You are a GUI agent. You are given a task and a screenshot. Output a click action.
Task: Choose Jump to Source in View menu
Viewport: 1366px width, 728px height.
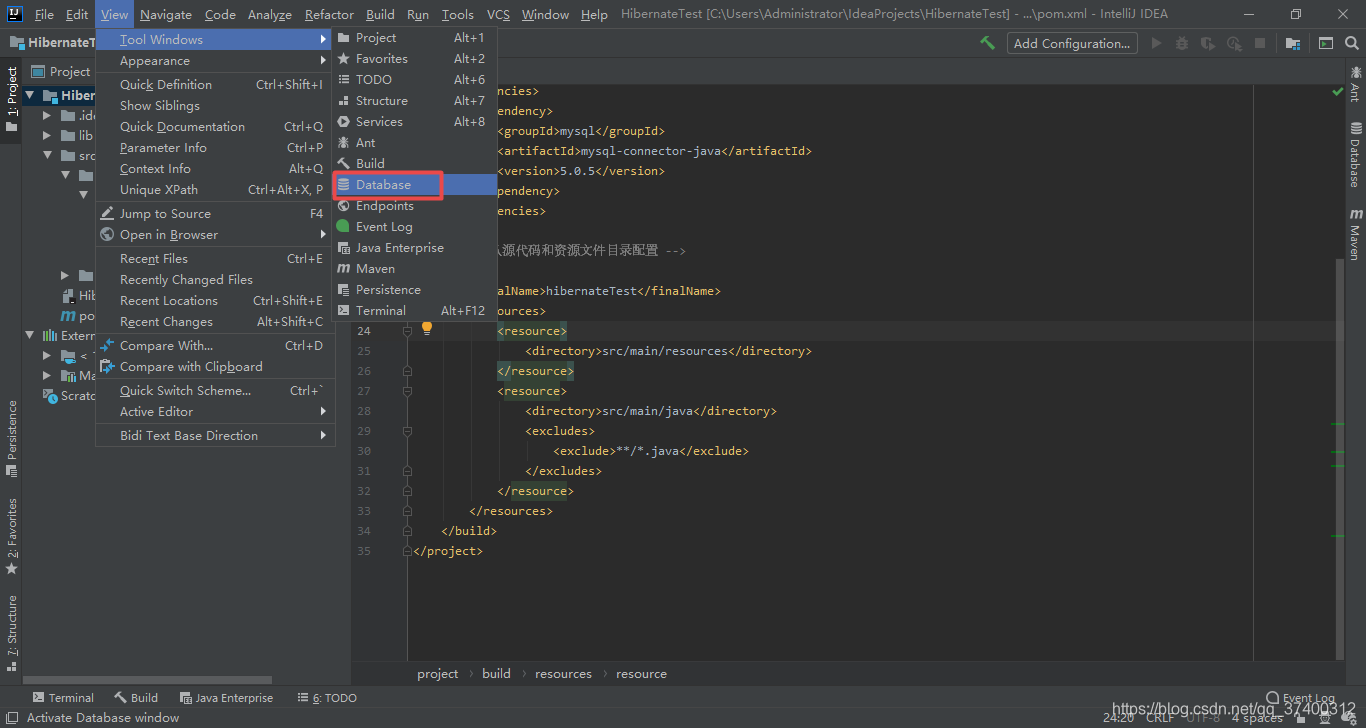(x=214, y=214)
